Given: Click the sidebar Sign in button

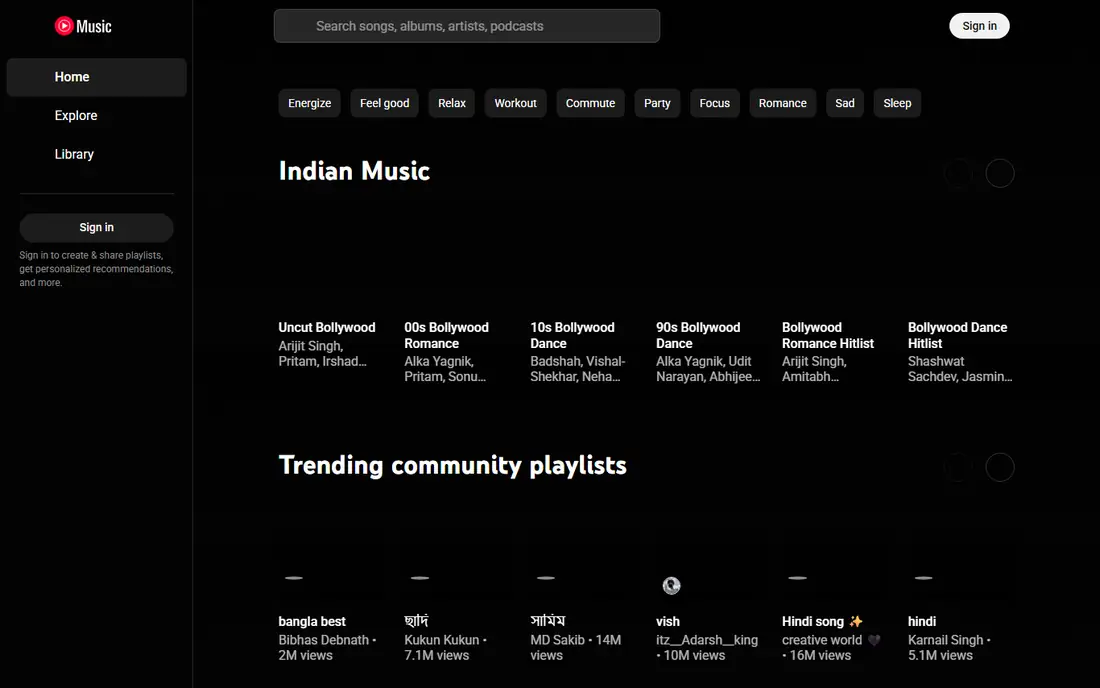Looking at the screenshot, I should [97, 227].
